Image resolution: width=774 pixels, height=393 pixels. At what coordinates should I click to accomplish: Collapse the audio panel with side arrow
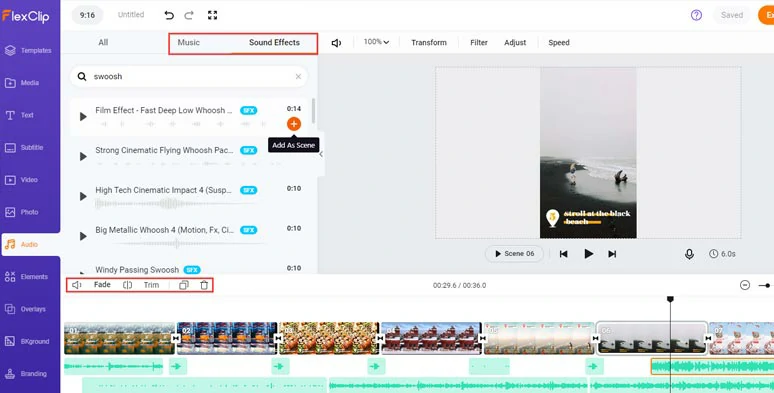(x=321, y=155)
